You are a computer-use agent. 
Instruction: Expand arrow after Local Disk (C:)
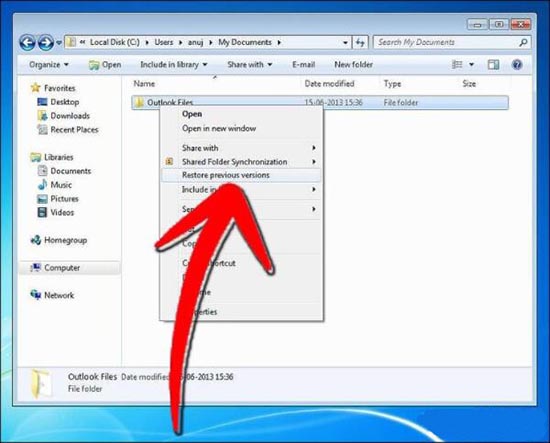(x=147, y=42)
